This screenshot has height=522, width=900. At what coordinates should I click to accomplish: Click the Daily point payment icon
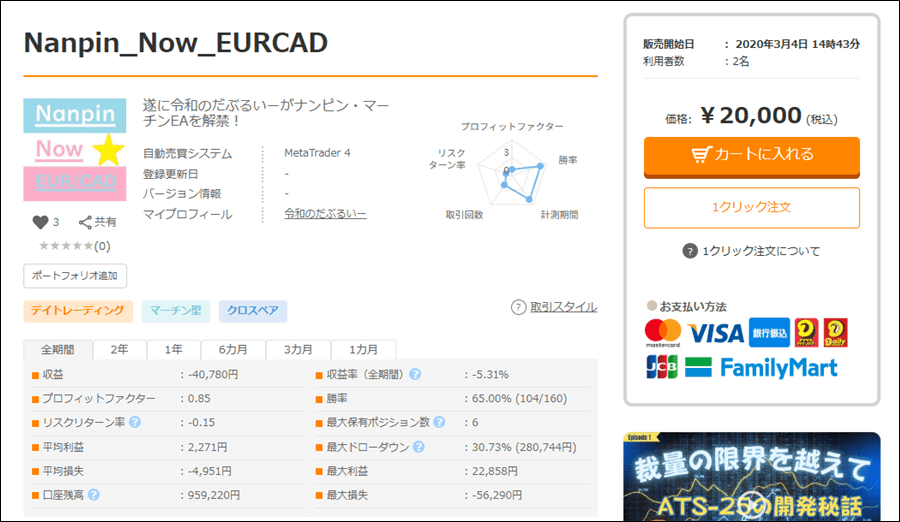[x=835, y=332]
